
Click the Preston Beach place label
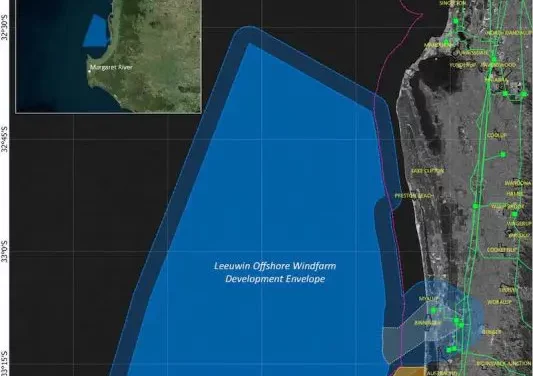click(x=414, y=196)
